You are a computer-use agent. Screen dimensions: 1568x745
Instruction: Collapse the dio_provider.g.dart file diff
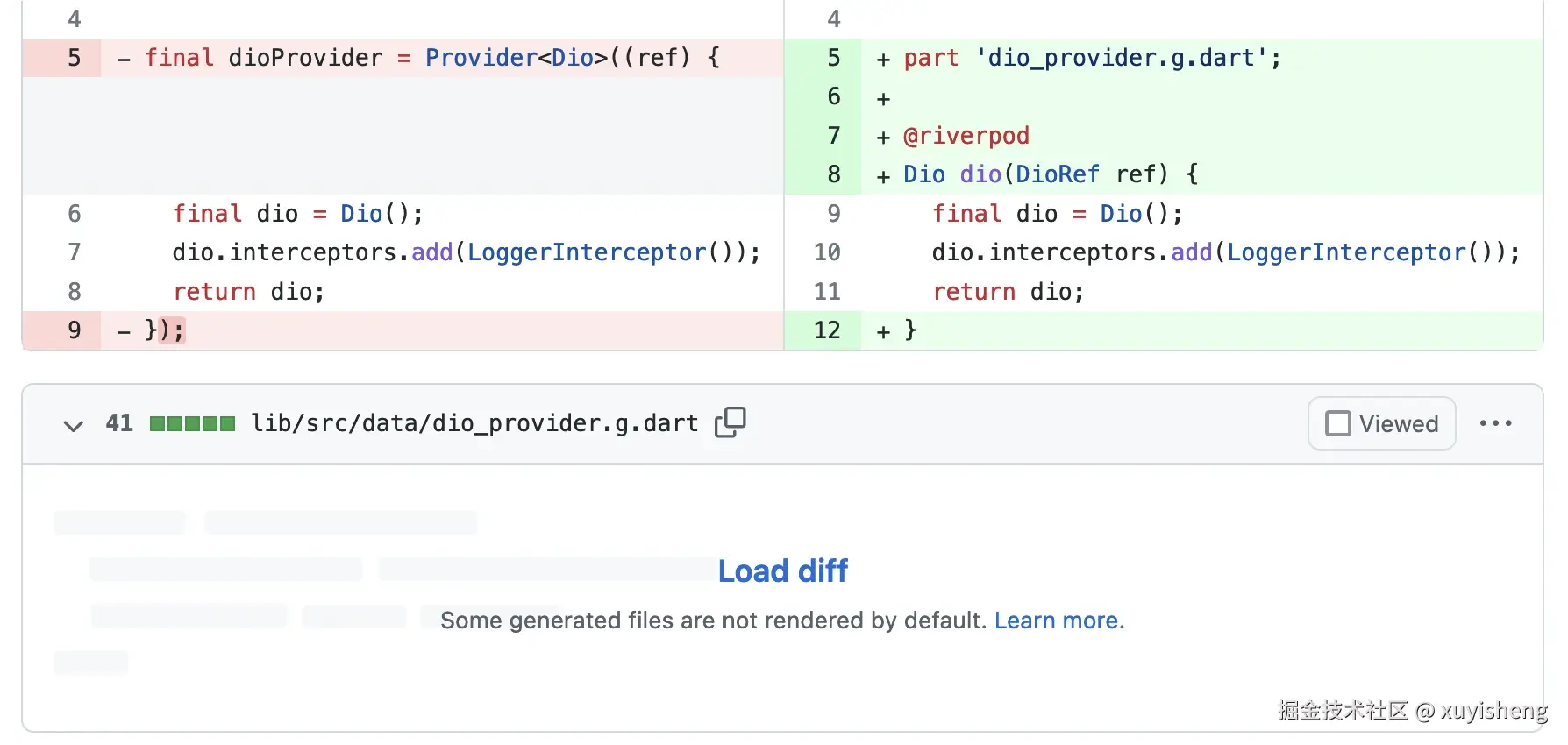73,425
